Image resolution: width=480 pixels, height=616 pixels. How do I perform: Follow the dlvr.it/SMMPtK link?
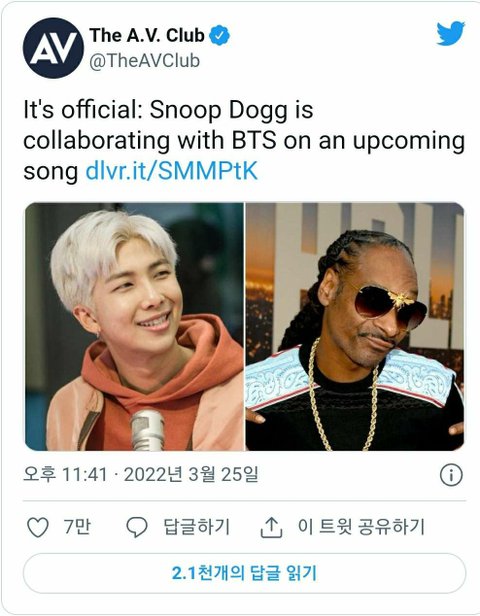pos(172,171)
